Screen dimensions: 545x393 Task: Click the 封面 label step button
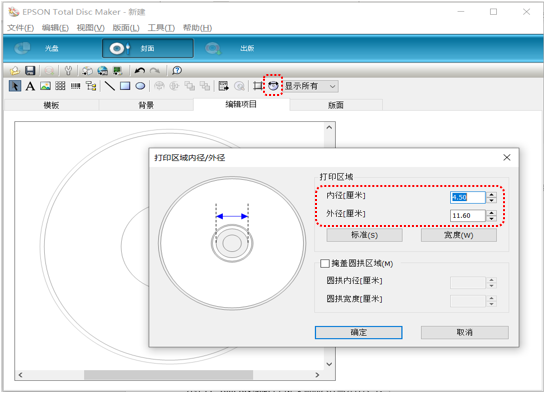(x=148, y=48)
